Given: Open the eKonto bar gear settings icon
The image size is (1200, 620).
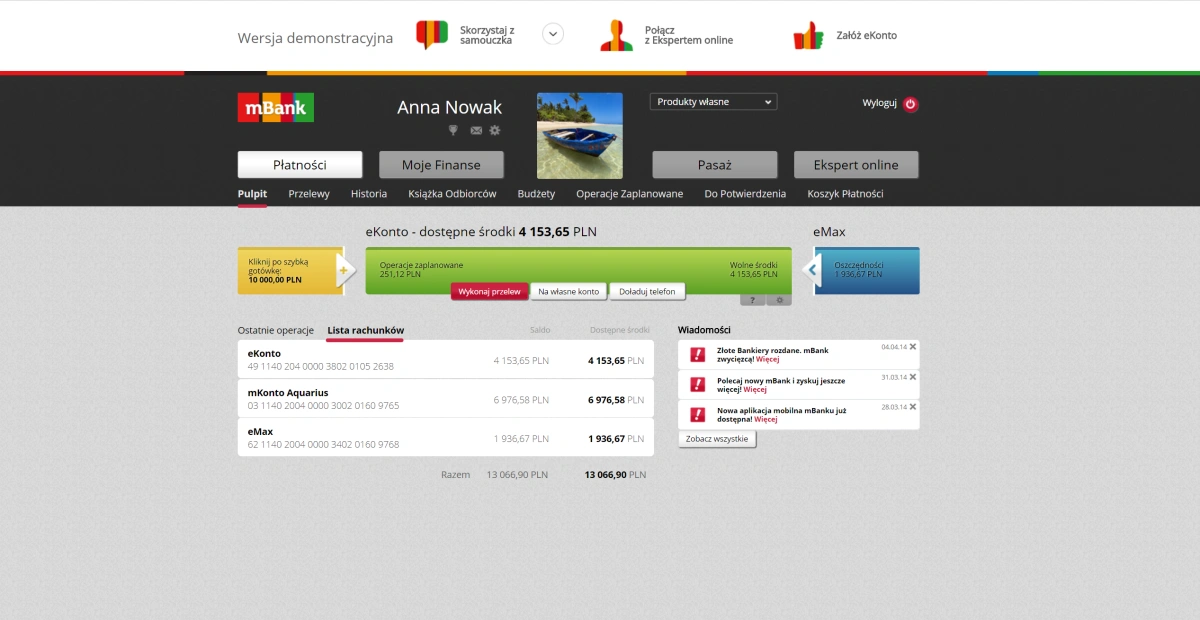Looking at the screenshot, I should (x=779, y=299).
